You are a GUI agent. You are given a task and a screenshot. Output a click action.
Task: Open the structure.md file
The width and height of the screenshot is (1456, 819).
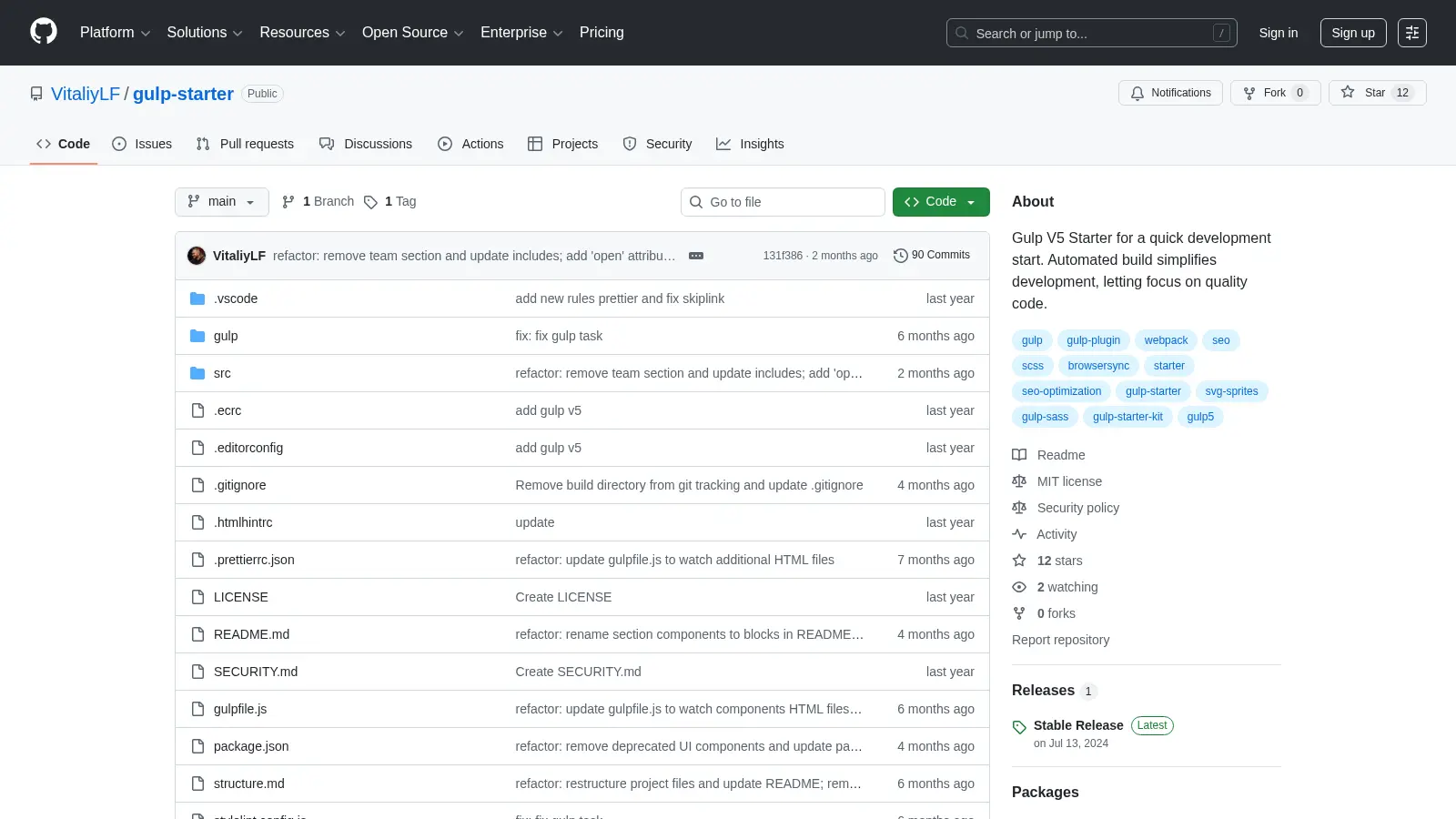click(x=249, y=784)
